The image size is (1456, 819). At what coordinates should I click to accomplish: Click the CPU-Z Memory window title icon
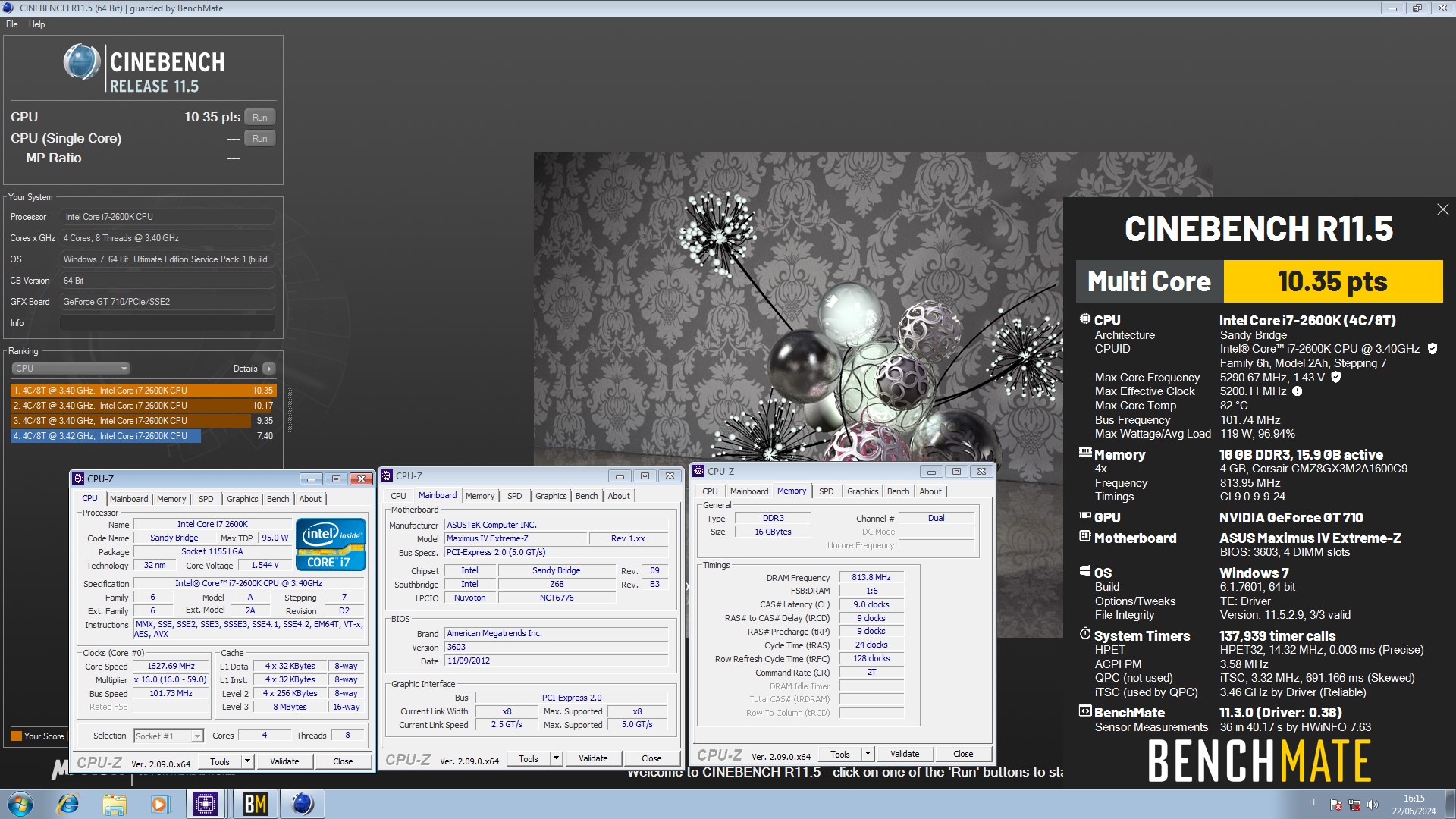(x=698, y=471)
